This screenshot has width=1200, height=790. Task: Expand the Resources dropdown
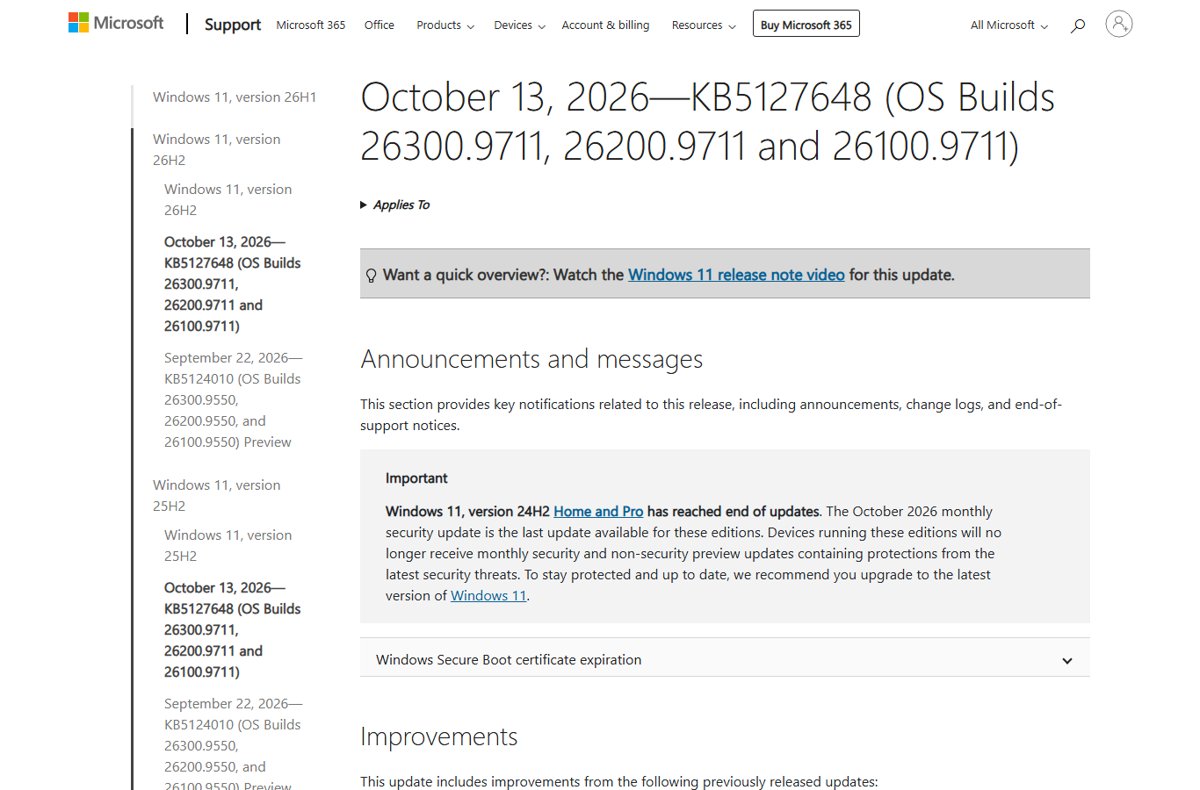pos(704,25)
